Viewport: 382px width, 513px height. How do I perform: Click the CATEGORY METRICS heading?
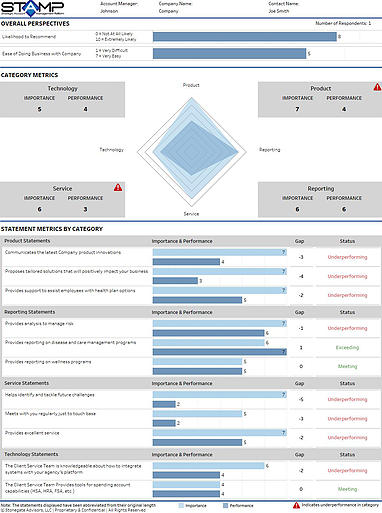29,75
